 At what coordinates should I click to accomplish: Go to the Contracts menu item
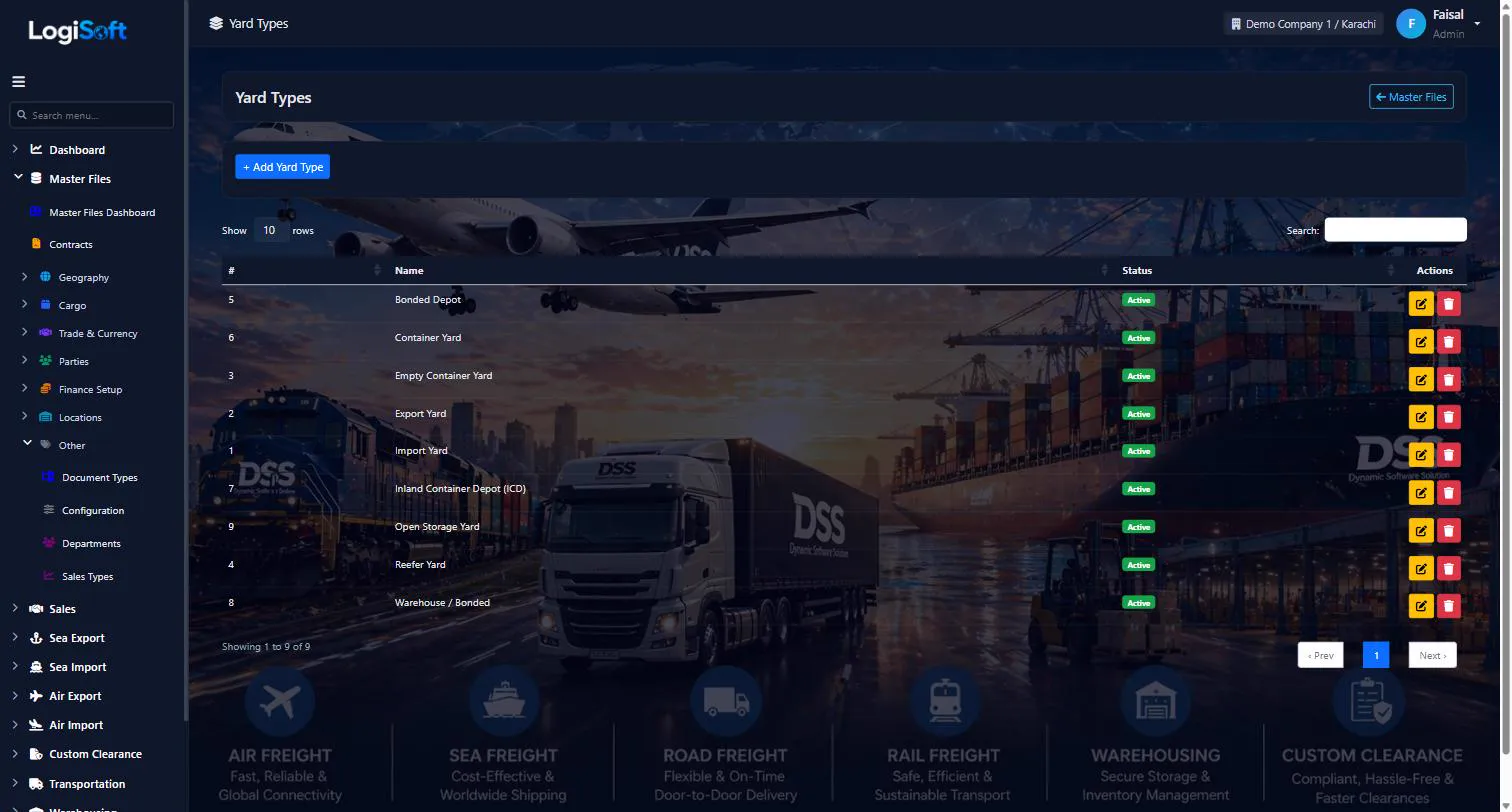tap(70, 245)
